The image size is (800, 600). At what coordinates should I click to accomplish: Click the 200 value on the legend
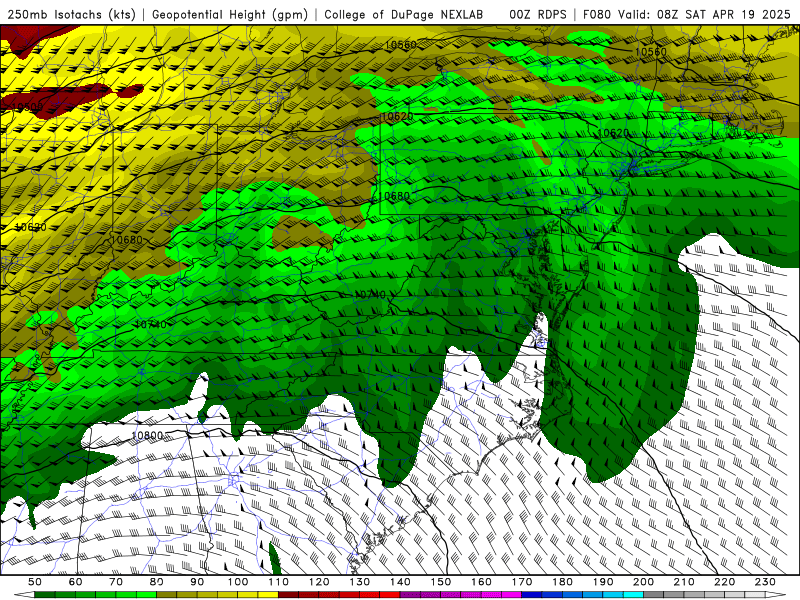[x=643, y=582]
